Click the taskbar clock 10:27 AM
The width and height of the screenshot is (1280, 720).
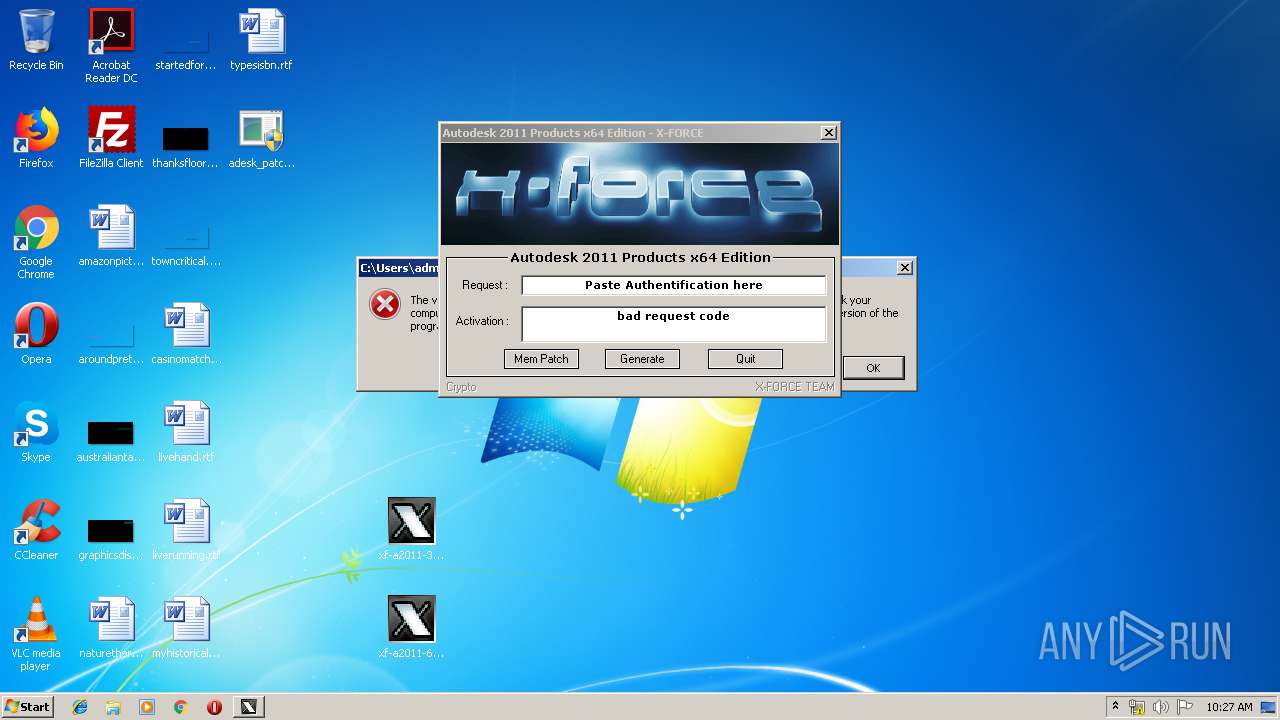[x=1229, y=707]
